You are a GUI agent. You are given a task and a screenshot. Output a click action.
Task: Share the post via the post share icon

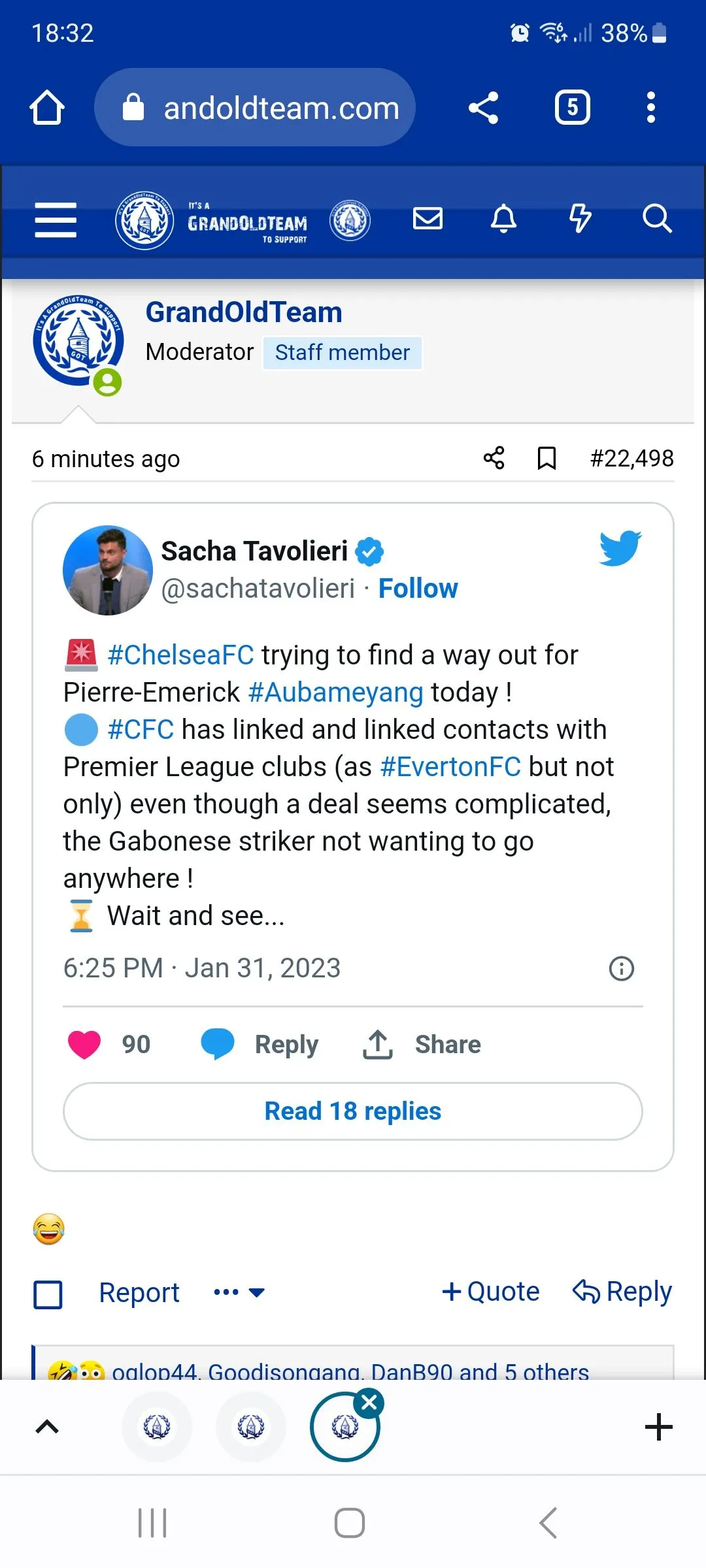pyautogui.click(x=494, y=459)
